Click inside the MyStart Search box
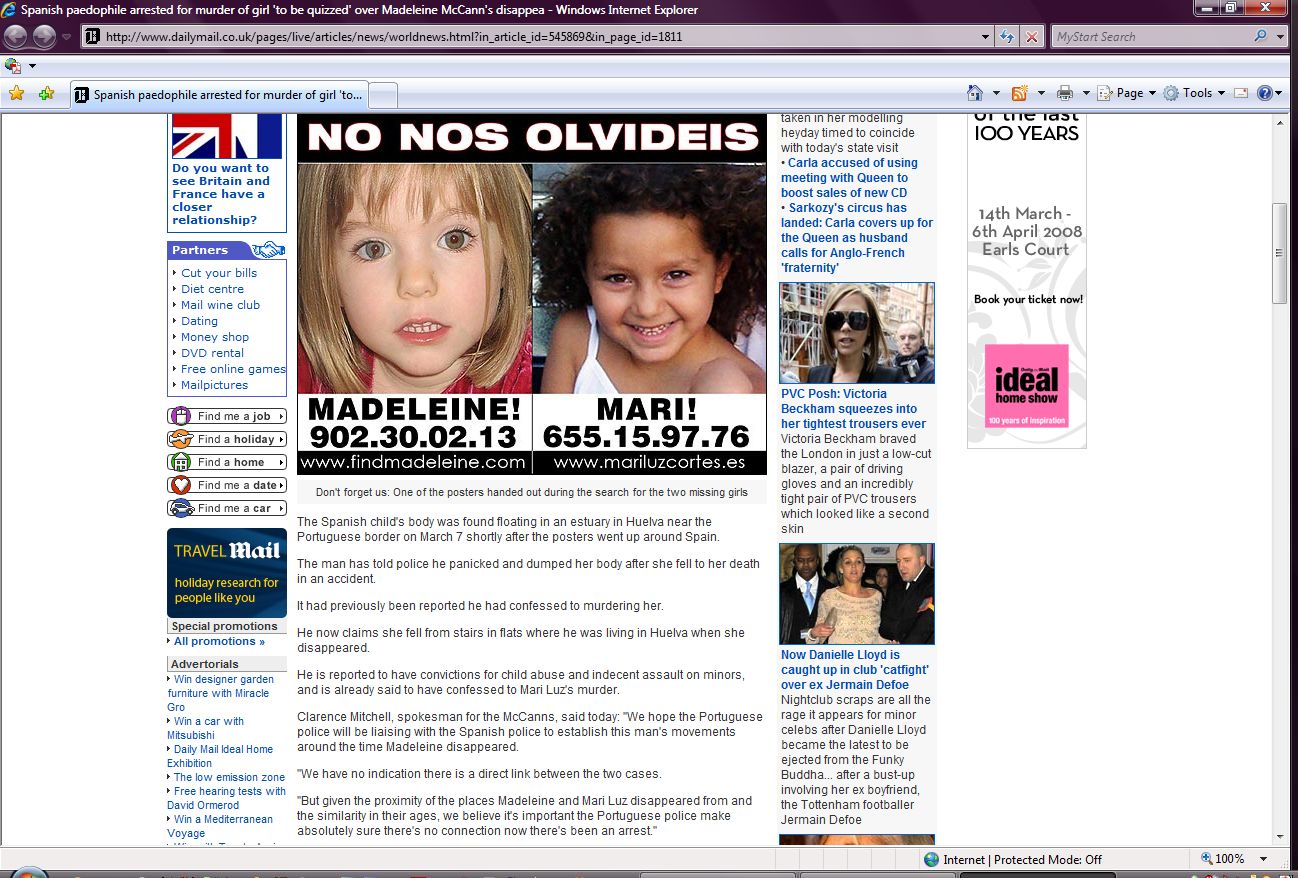 [1150, 37]
